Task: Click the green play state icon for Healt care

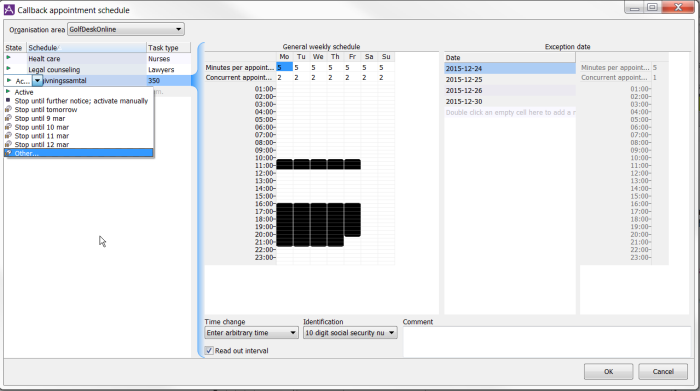Action: pyautogui.click(x=8, y=58)
